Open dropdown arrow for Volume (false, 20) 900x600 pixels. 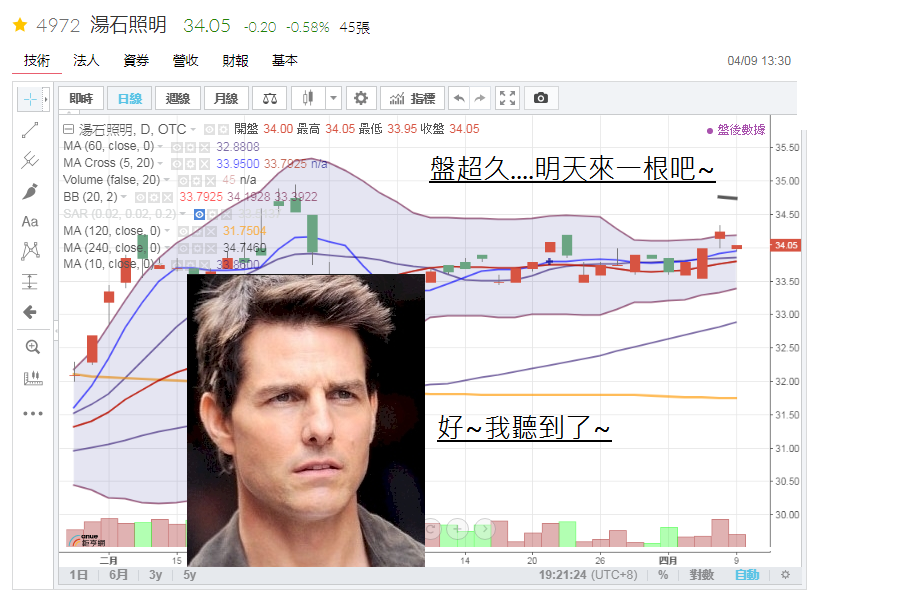tap(167, 180)
